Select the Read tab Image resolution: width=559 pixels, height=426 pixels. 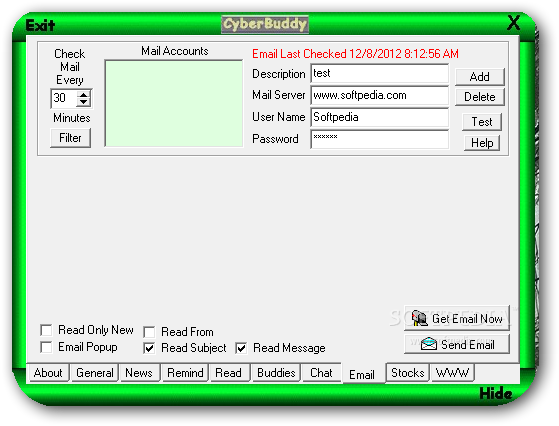(x=229, y=373)
